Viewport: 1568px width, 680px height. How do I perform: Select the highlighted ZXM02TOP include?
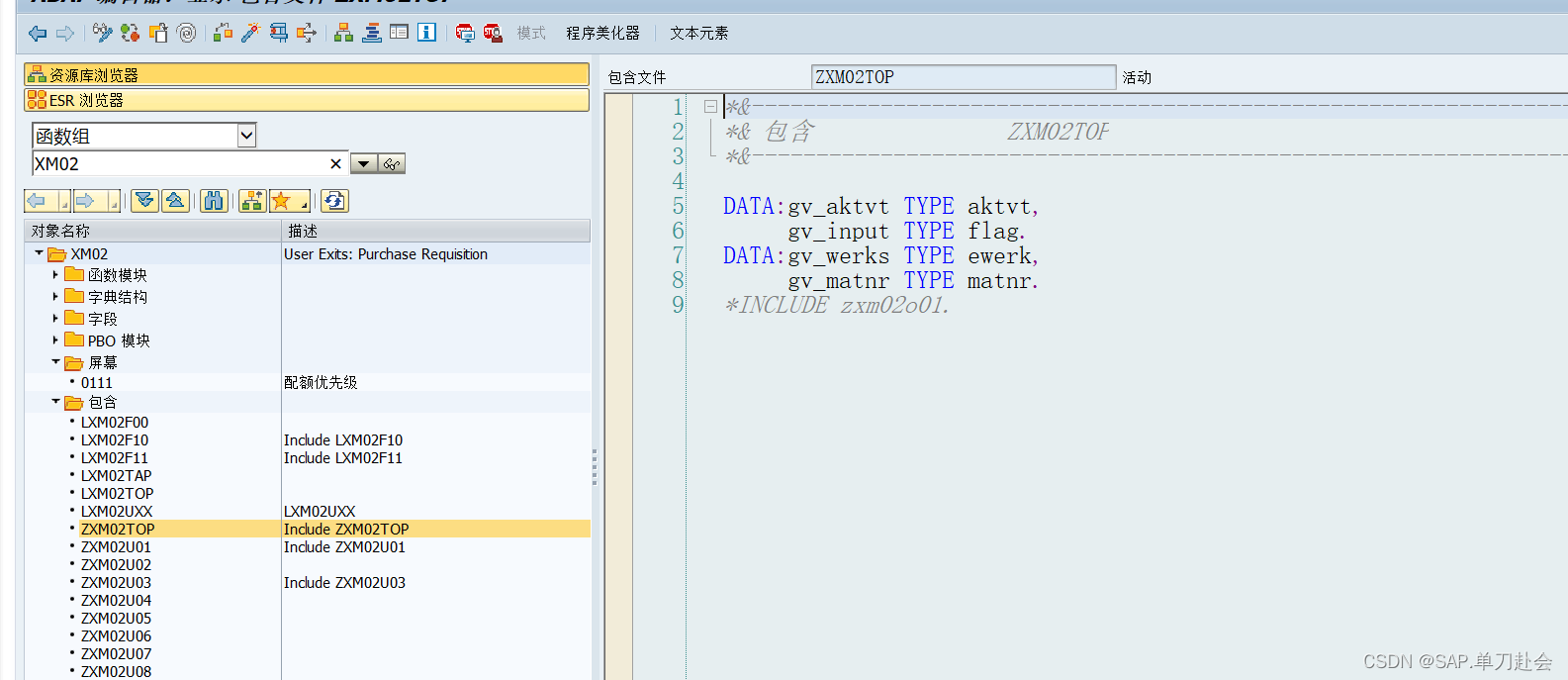[118, 530]
